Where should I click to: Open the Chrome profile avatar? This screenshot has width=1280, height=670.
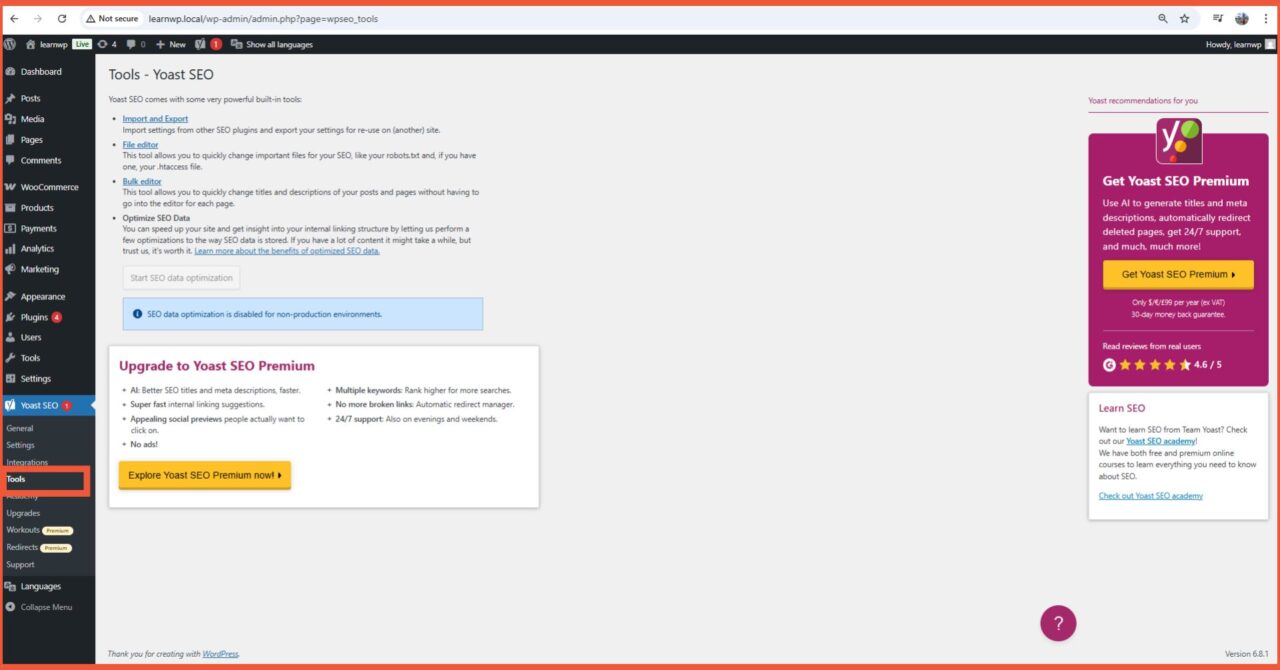tap(1243, 18)
